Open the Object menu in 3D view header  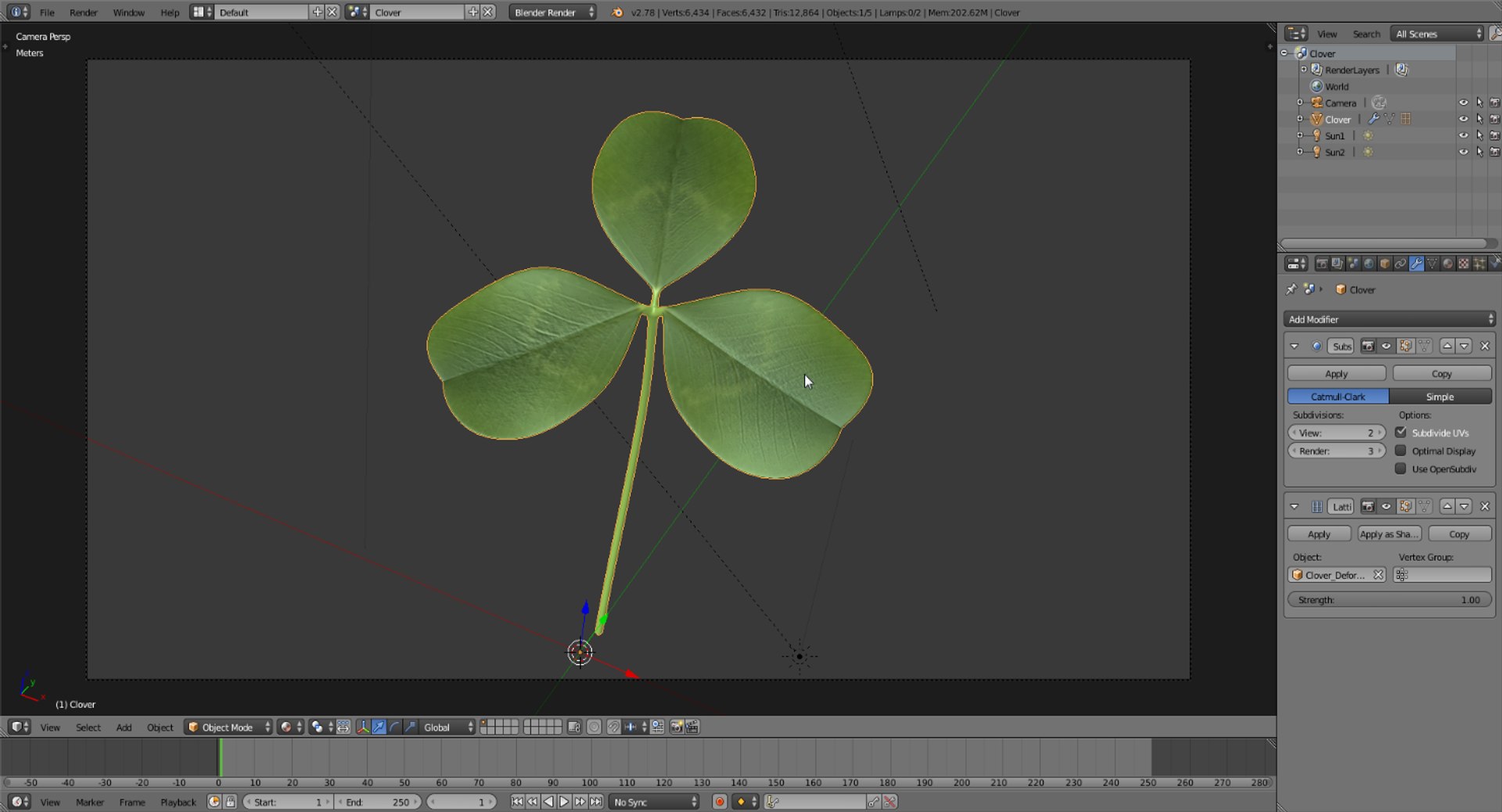point(160,727)
